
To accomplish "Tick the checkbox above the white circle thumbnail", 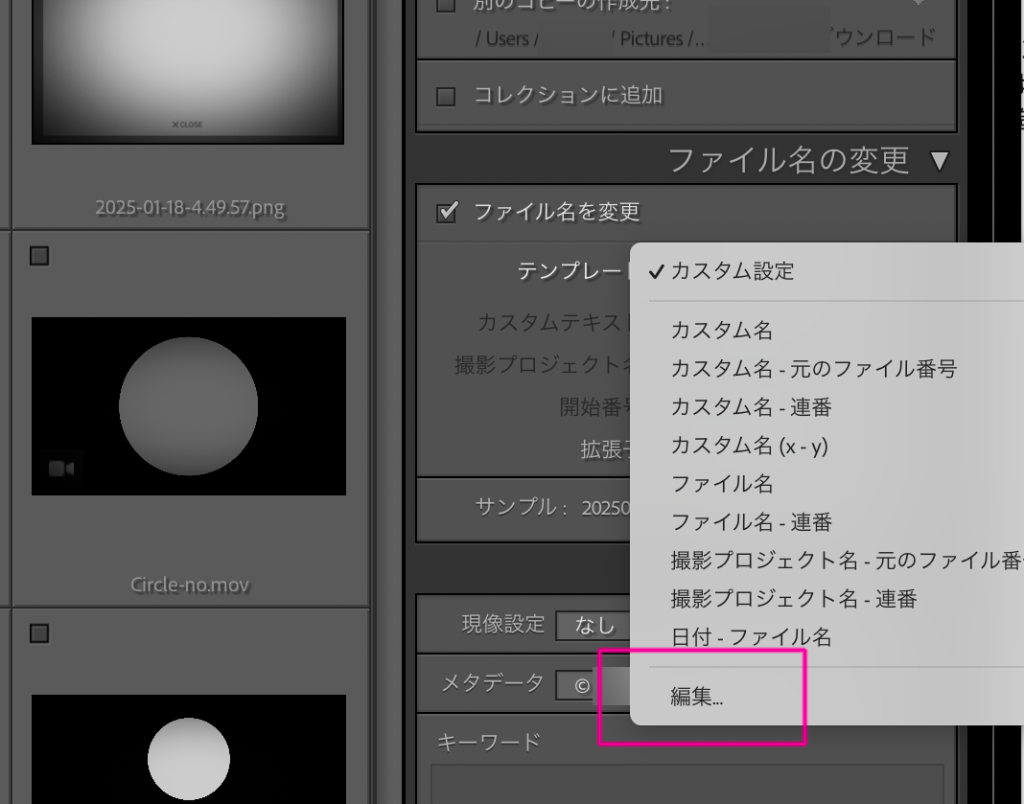I will click(x=39, y=633).
